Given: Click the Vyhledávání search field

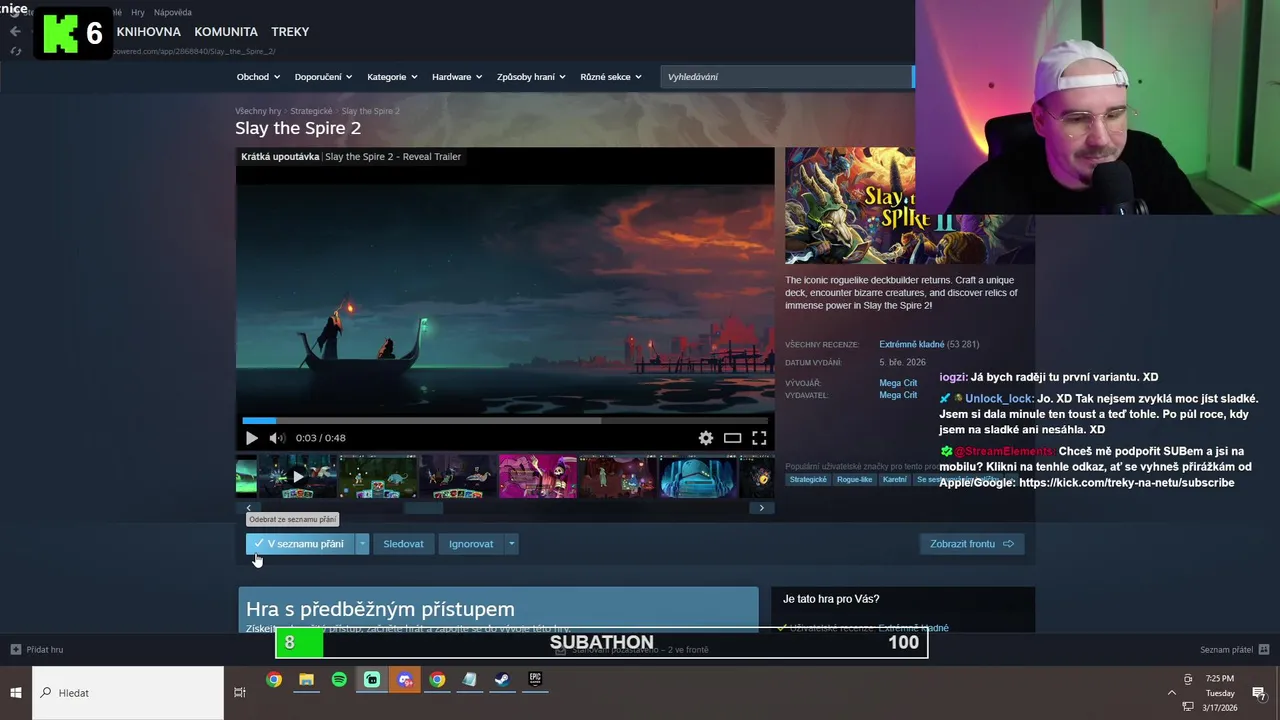Looking at the screenshot, I should click(x=786, y=77).
